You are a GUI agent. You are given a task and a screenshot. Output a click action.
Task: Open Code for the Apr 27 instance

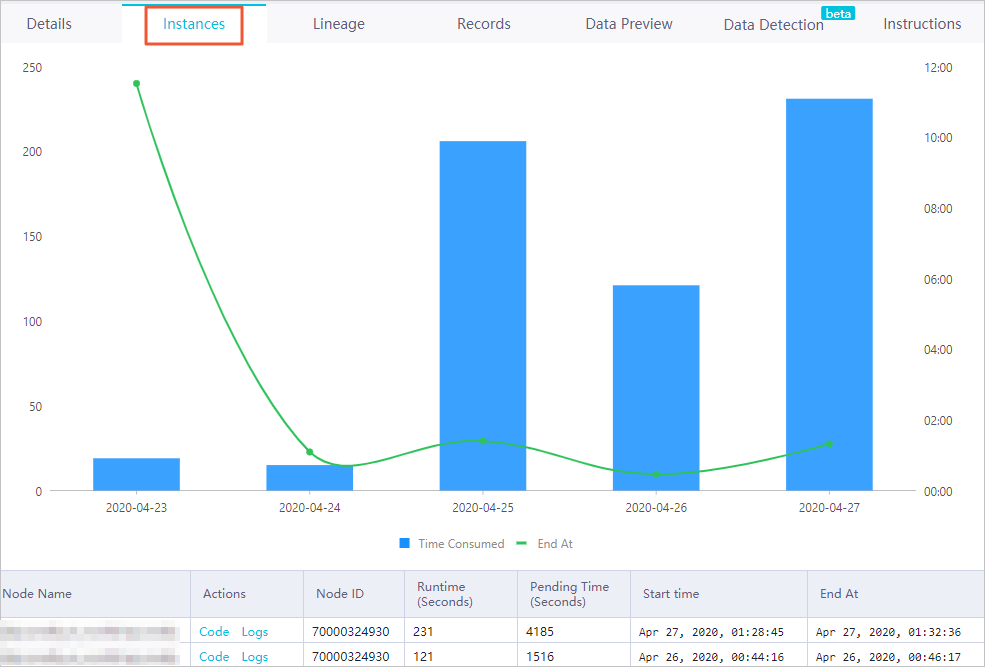214,632
